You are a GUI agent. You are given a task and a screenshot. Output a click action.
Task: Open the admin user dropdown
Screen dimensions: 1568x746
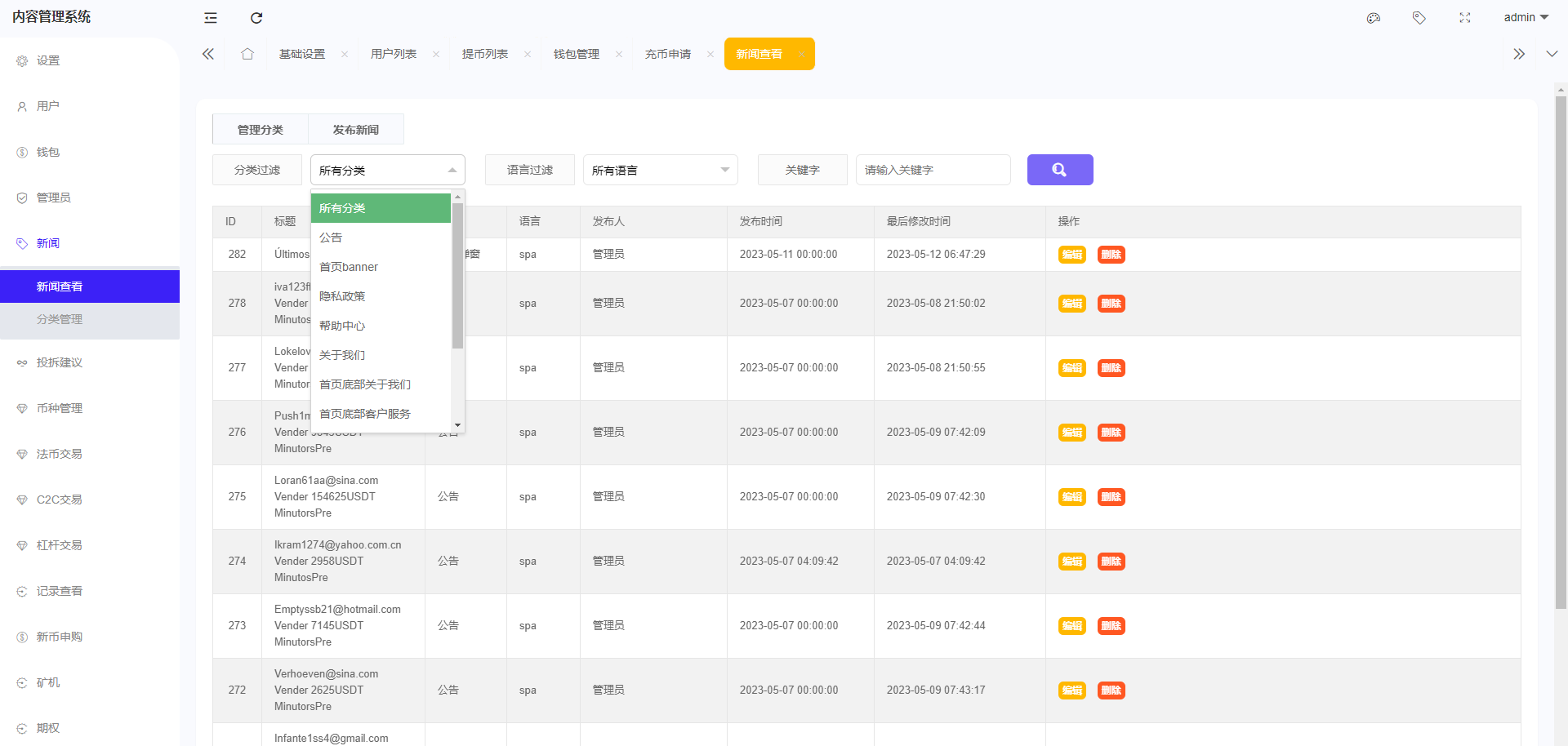click(1526, 17)
